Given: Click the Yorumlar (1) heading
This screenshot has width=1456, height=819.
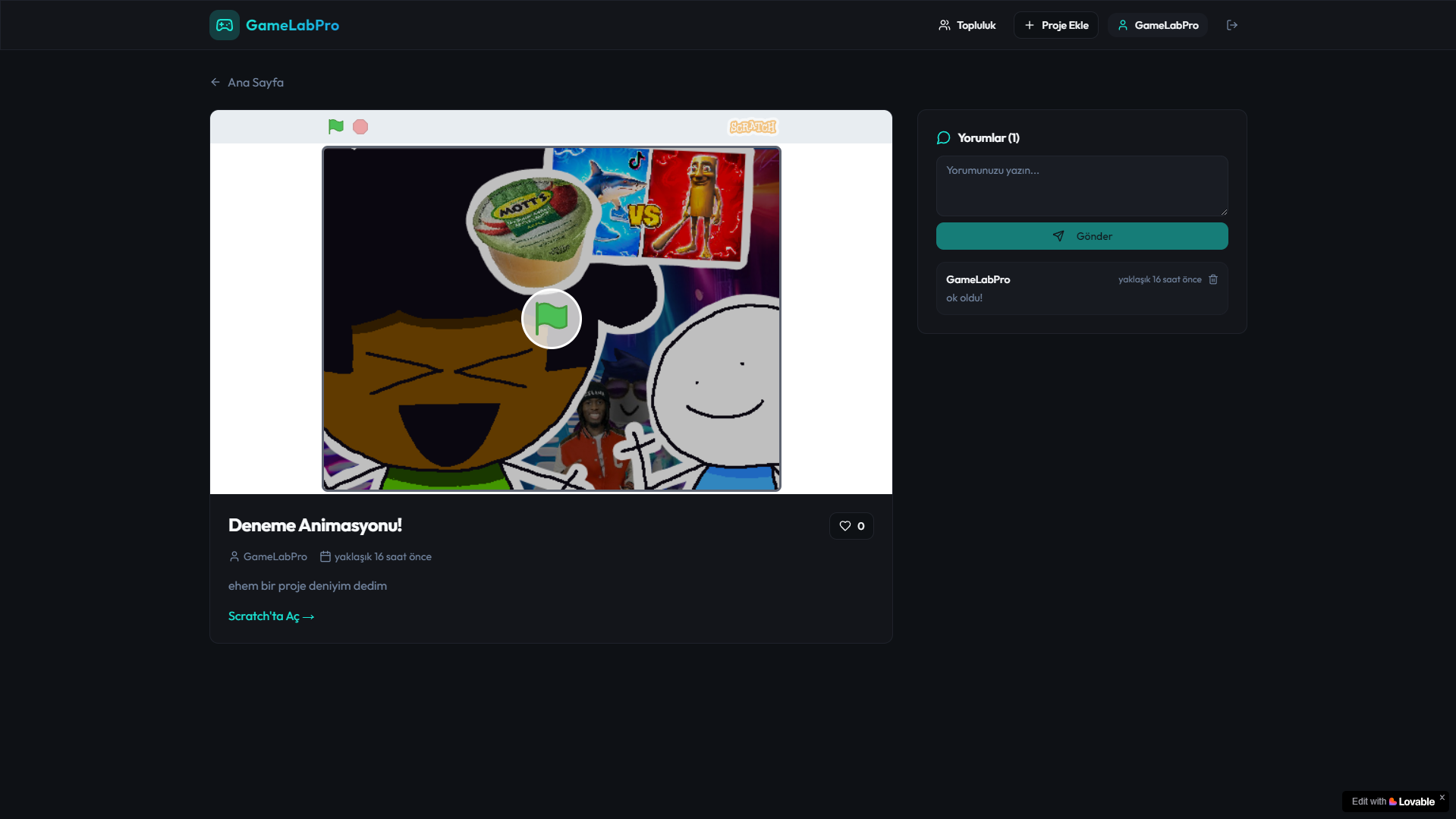Looking at the screenshot, I should (x=989, y=137).
